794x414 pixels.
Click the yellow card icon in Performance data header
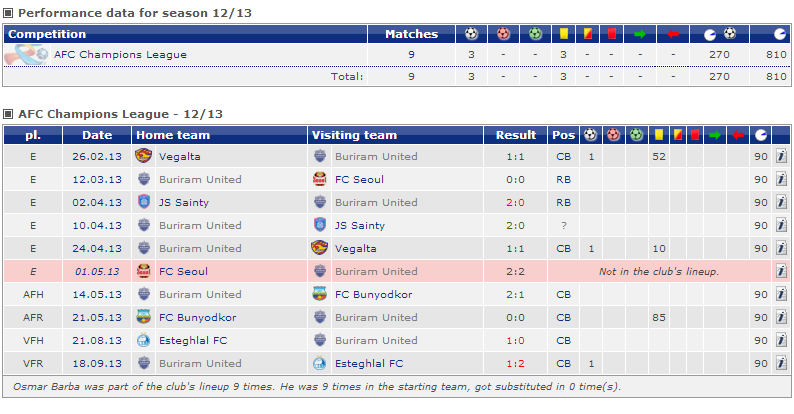tap(564, 34)
